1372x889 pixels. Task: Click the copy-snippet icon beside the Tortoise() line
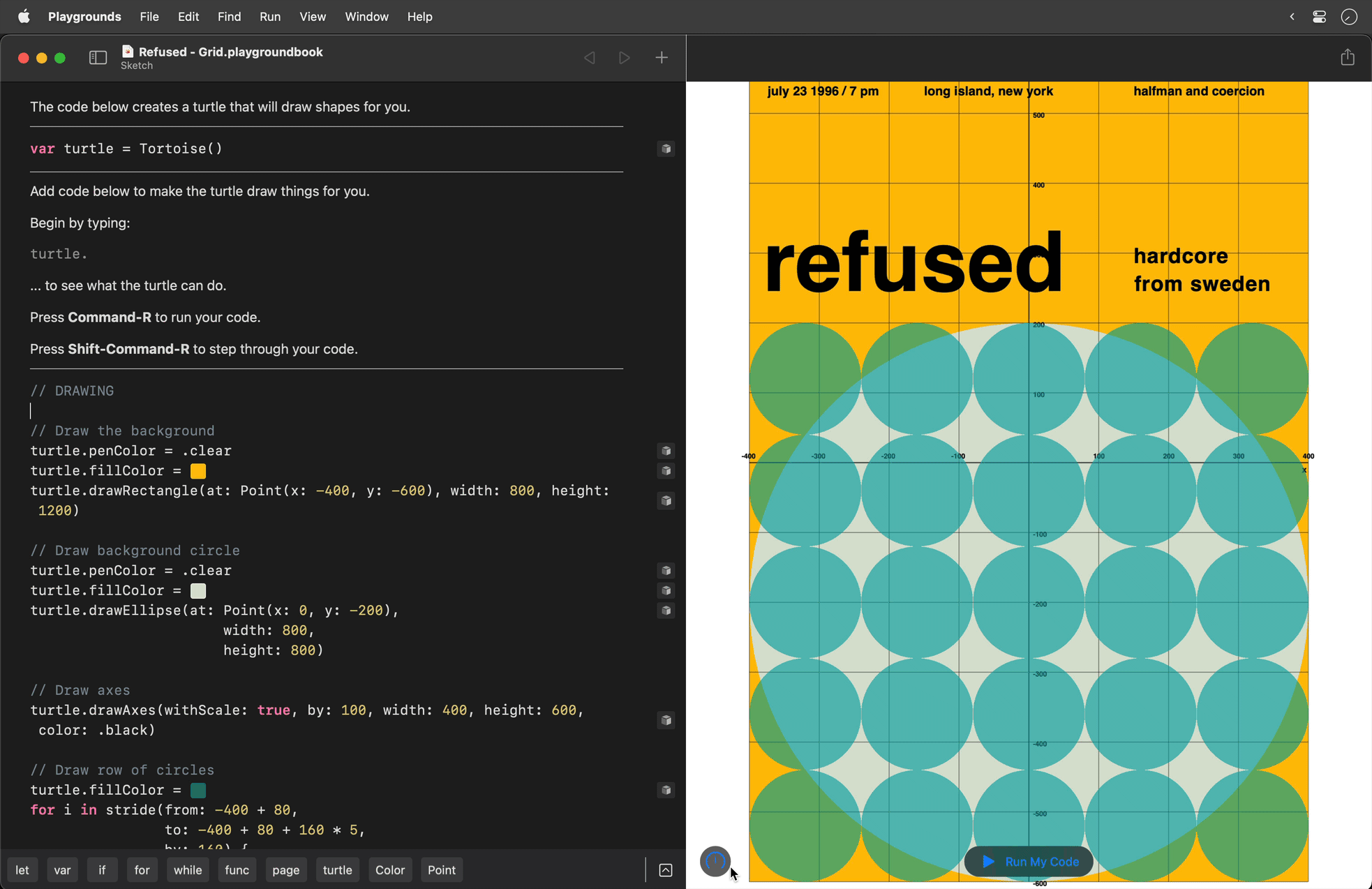[x=666, y=149]
